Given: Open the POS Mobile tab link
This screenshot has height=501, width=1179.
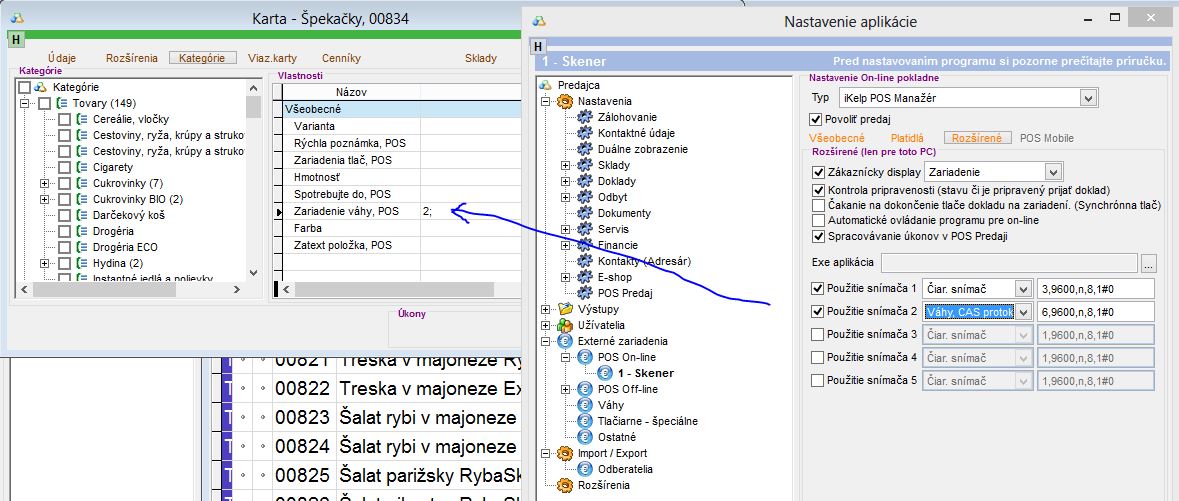Looking at the screenshot, I should [x=1046, y=138].
